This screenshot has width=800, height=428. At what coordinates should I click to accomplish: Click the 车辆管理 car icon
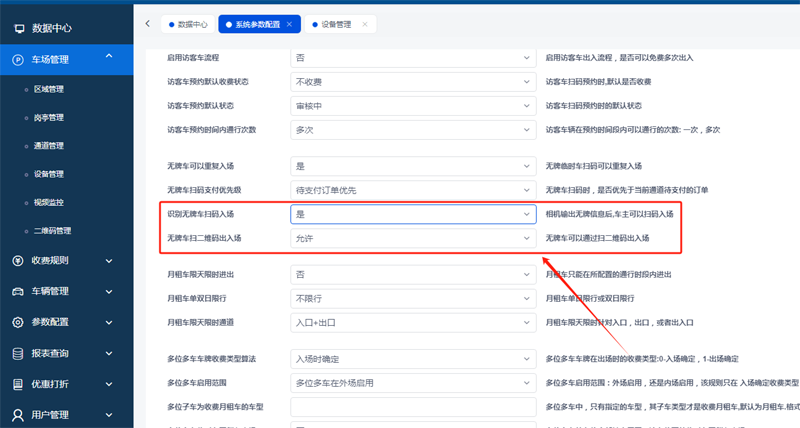(x=18, y=292)
